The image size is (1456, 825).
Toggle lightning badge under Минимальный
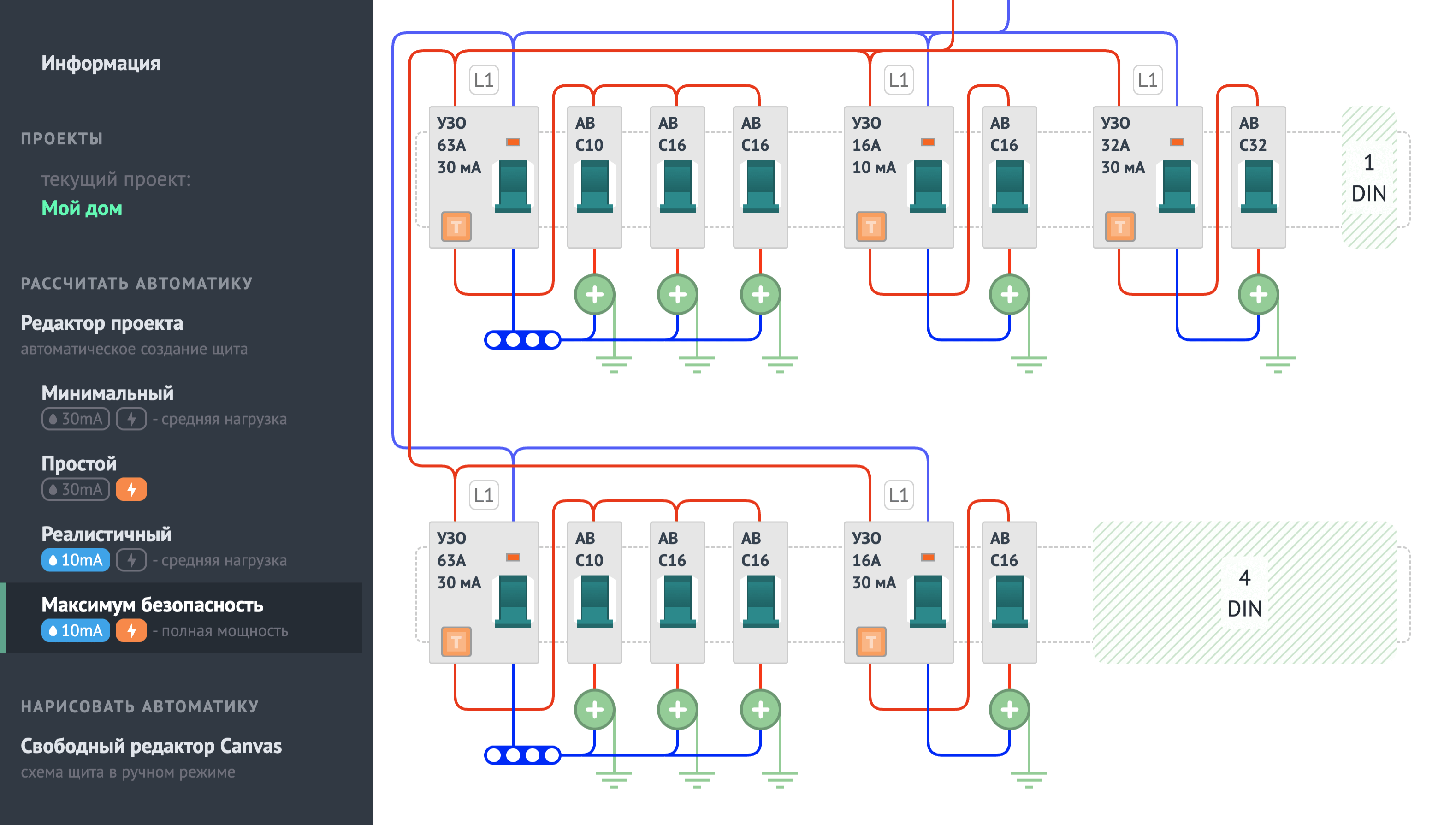pyautogui.click(x=131, y=419)
